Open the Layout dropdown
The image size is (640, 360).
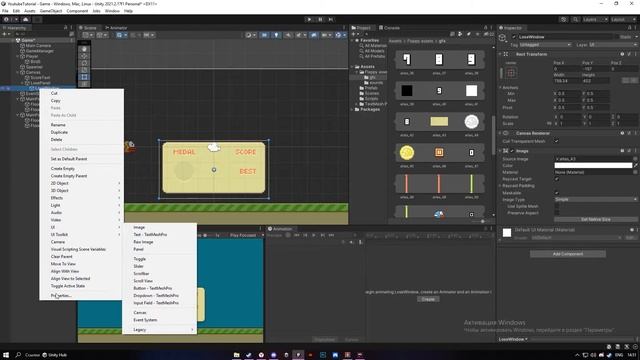click(623, 19)
